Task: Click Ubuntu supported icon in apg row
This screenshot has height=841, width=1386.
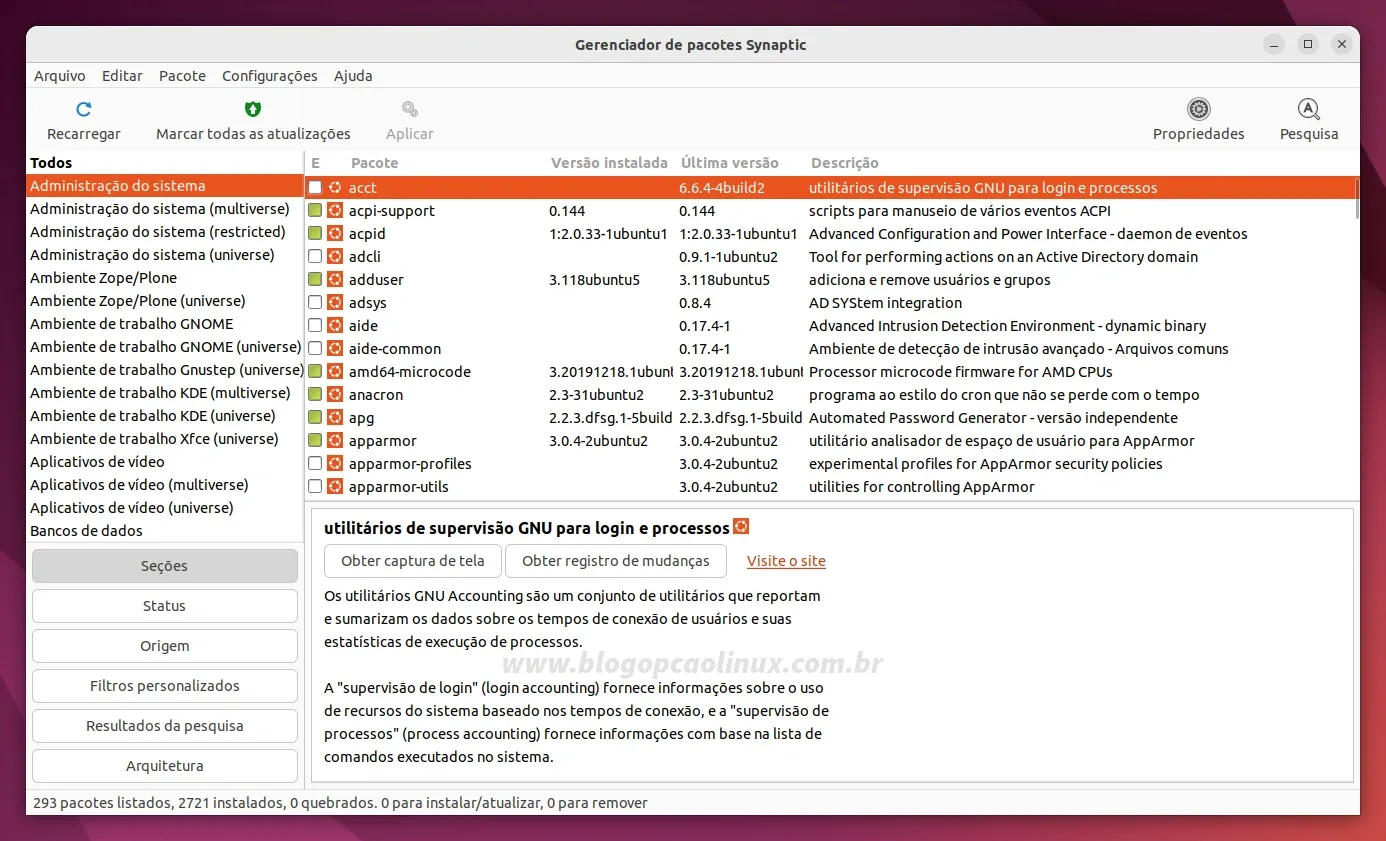Action: [335, 417]
